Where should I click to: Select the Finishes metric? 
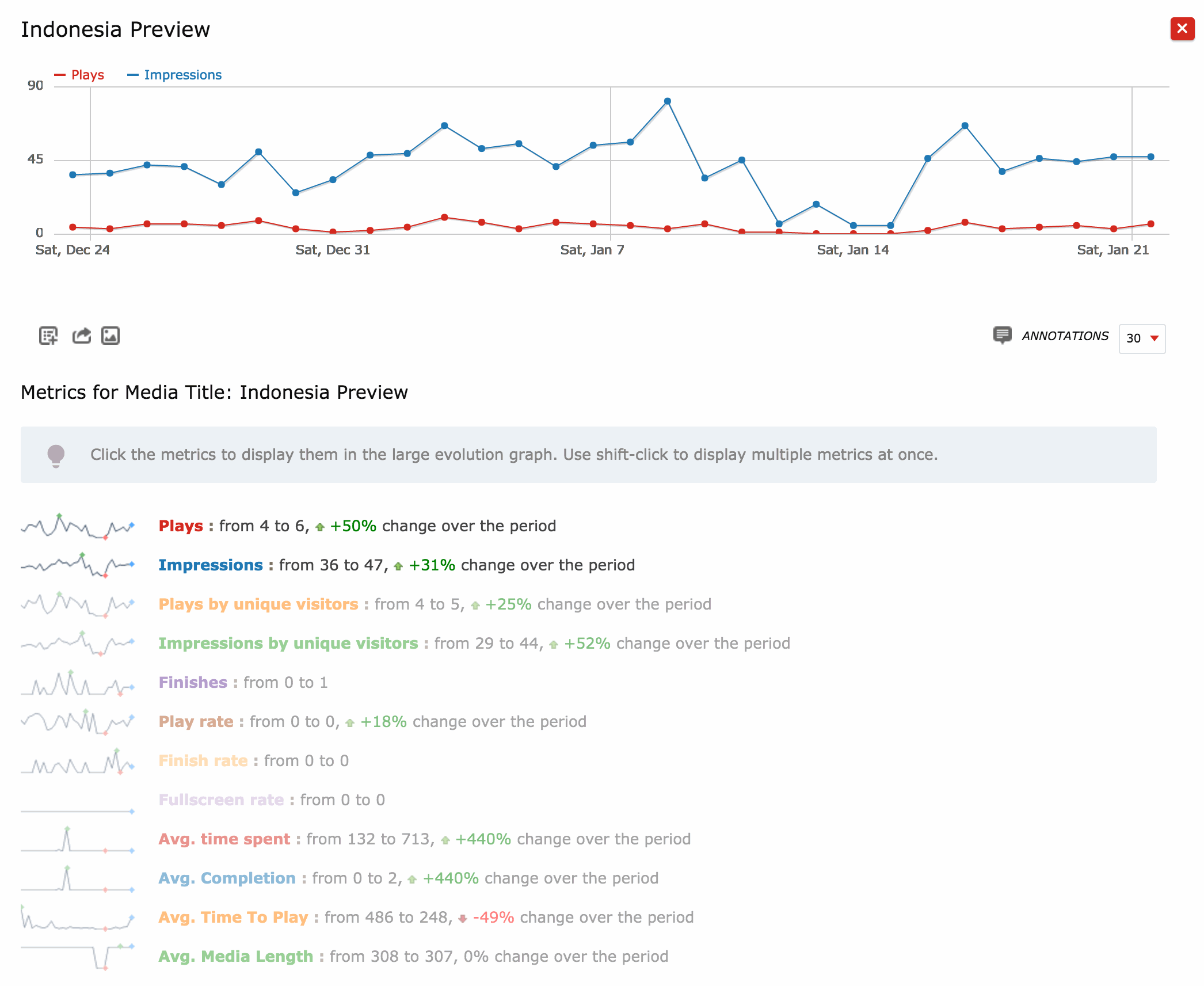pos(193,683)
